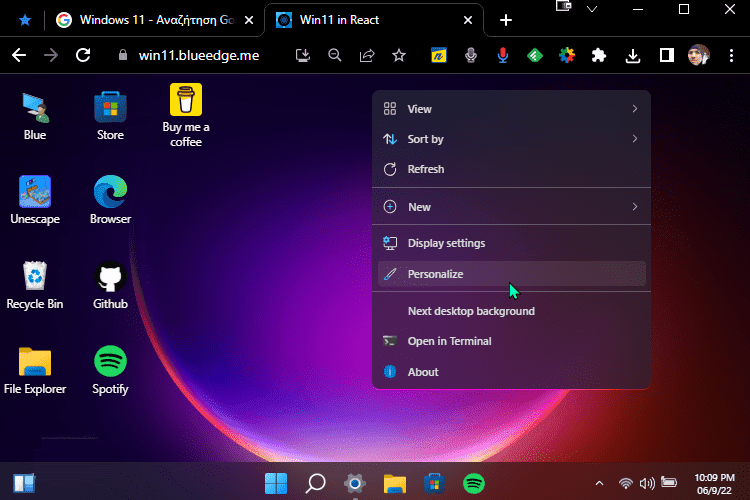Open Microsoft Store from the taskbar
This screenshot has width=750, height=500.
(x=434, y=483)
